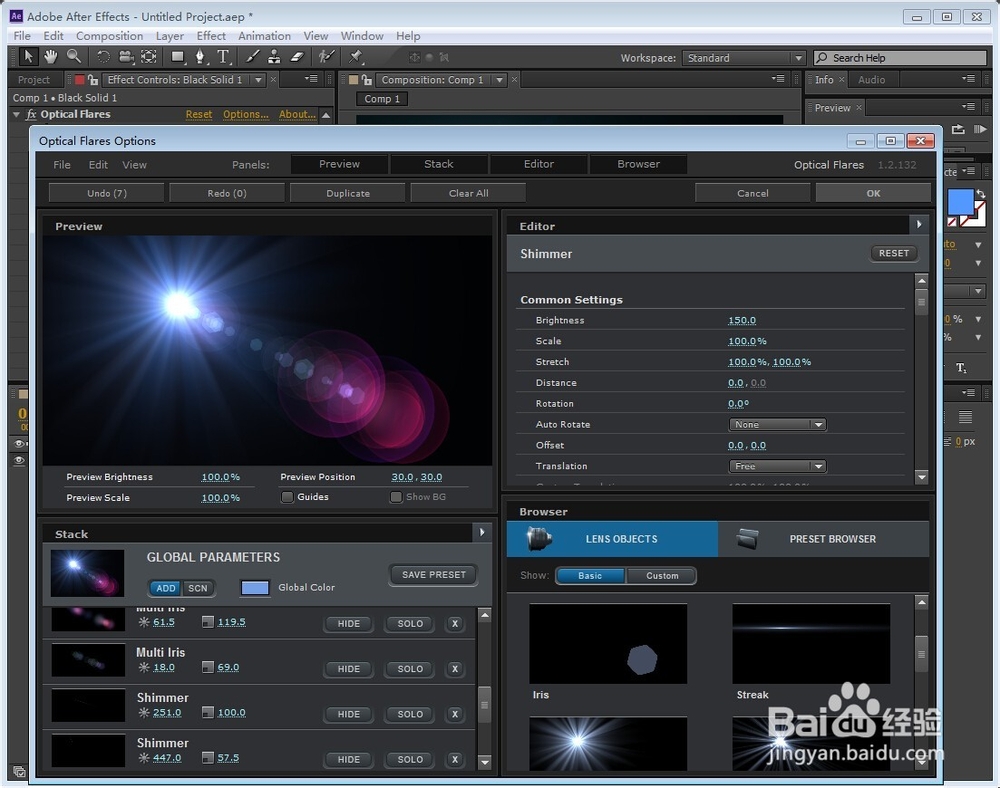This screenshot has width=1000, height=788.
Task: Select the Iris lens object thumbnail
Action: pyautogui.click(x=608, y=644)
